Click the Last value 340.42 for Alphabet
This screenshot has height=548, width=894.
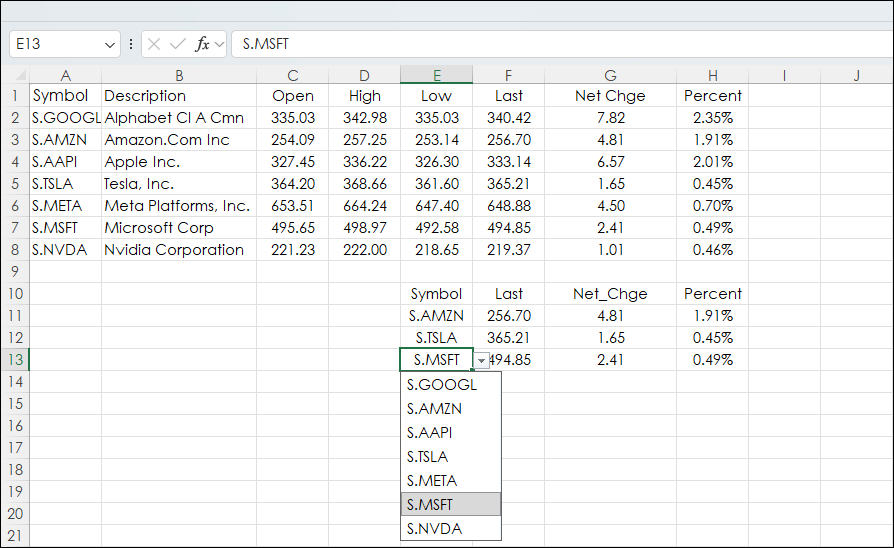pyautogui.click(x=509, y=118)
